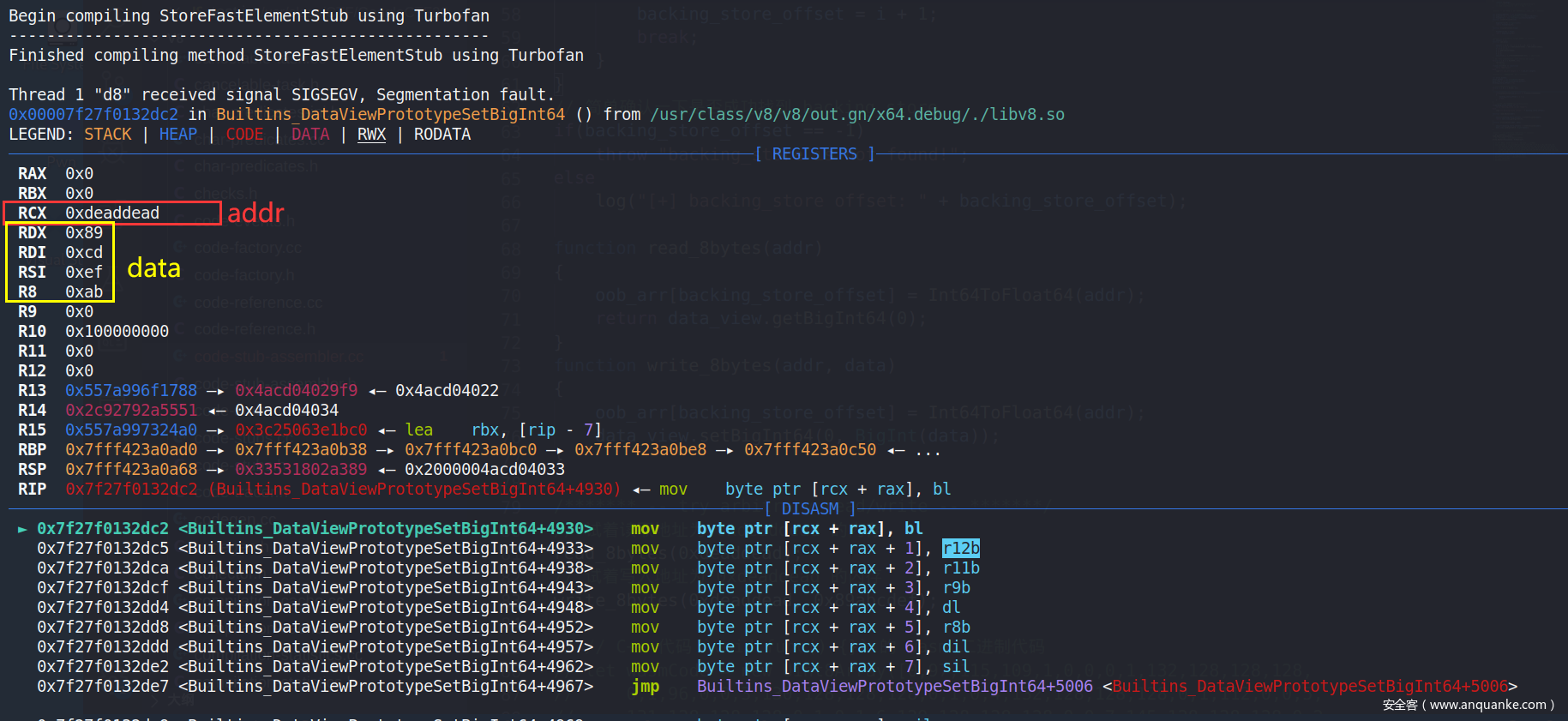Click the red 'addr' annotation label
The width and height of the screenshot is (1568, 721).
click(255, 213)
